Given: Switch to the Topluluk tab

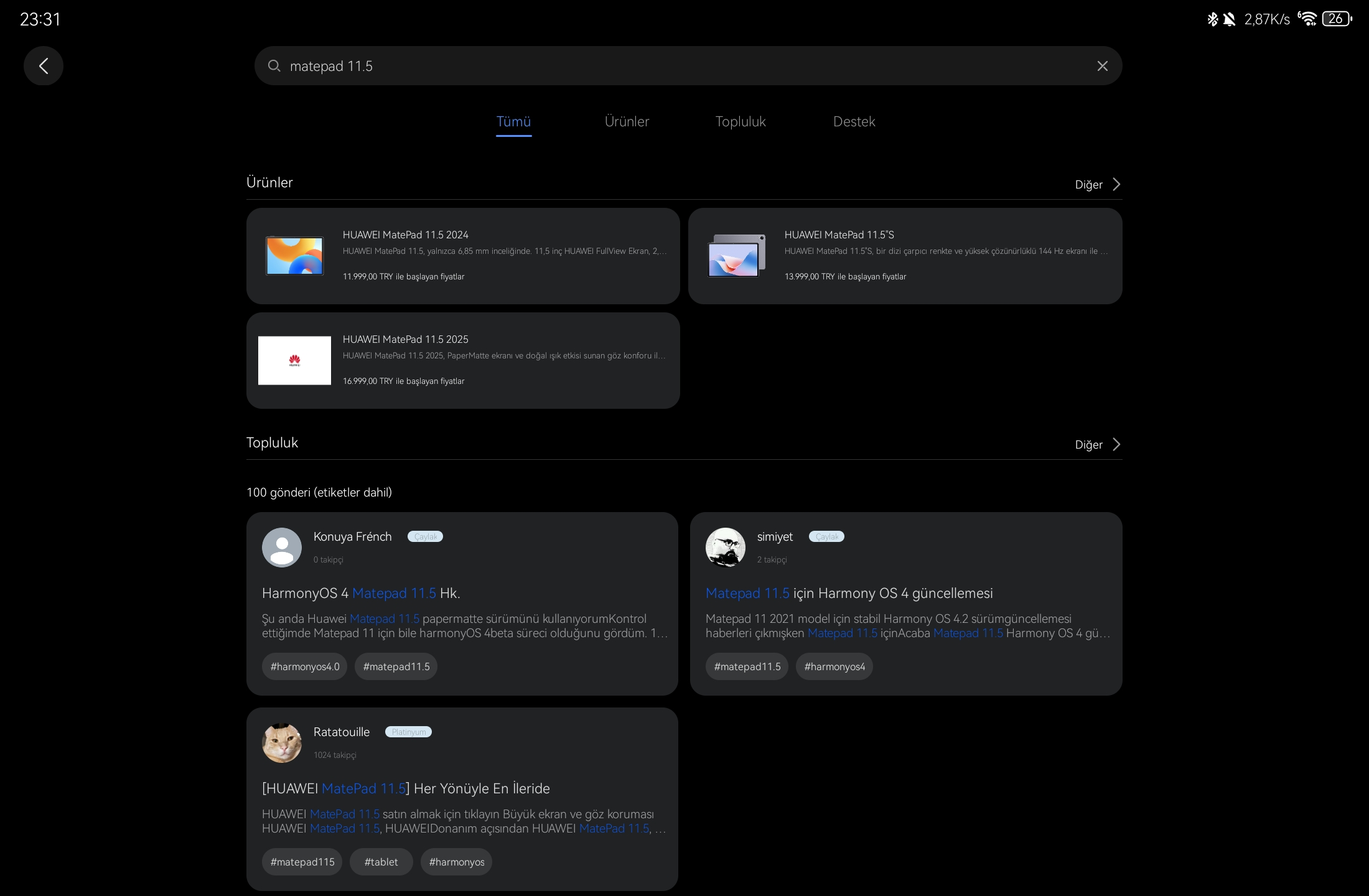Looking at the screenshot, I should (x=741, y=122).
